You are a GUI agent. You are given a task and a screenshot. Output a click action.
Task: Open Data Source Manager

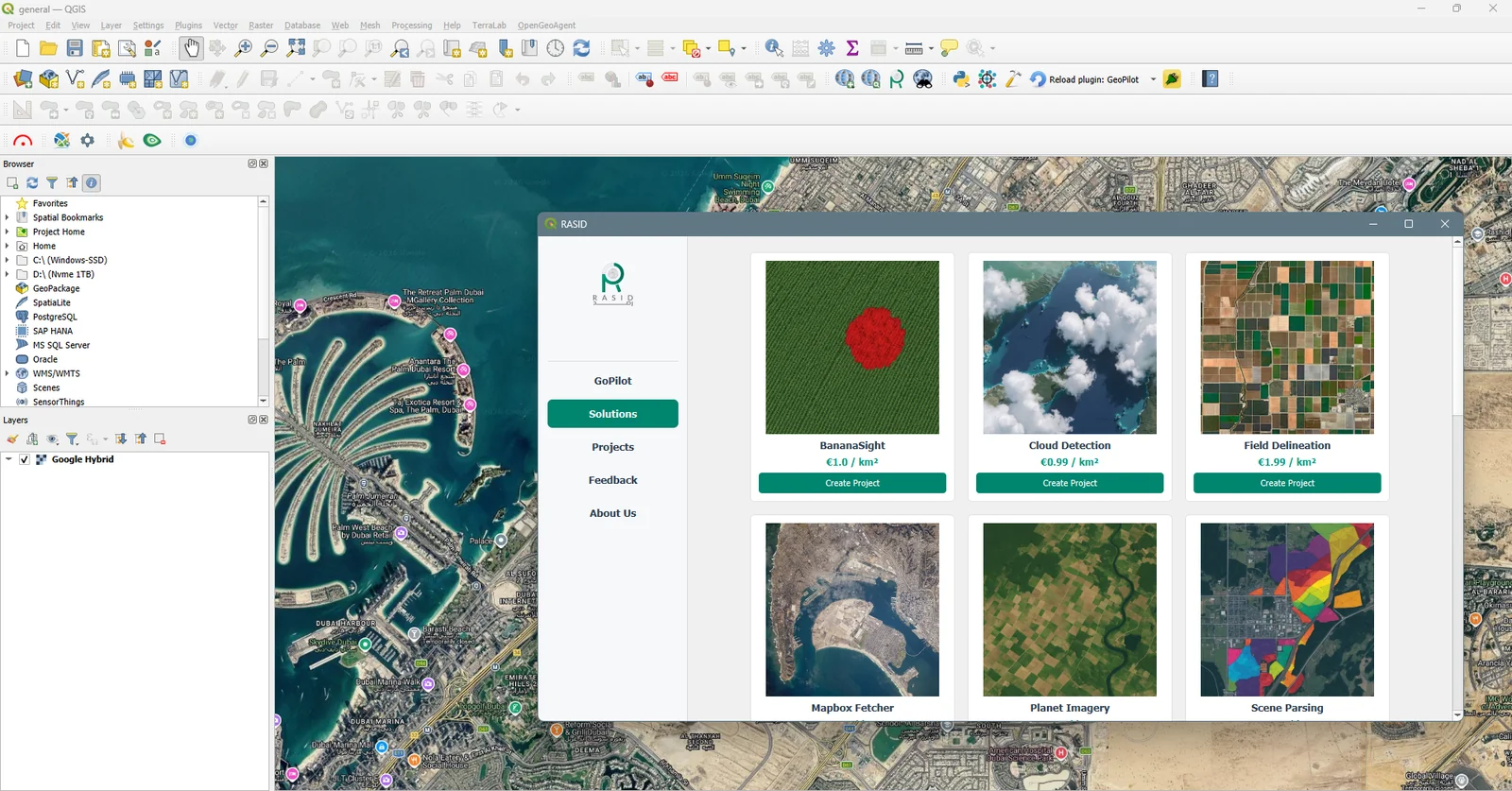23,79
